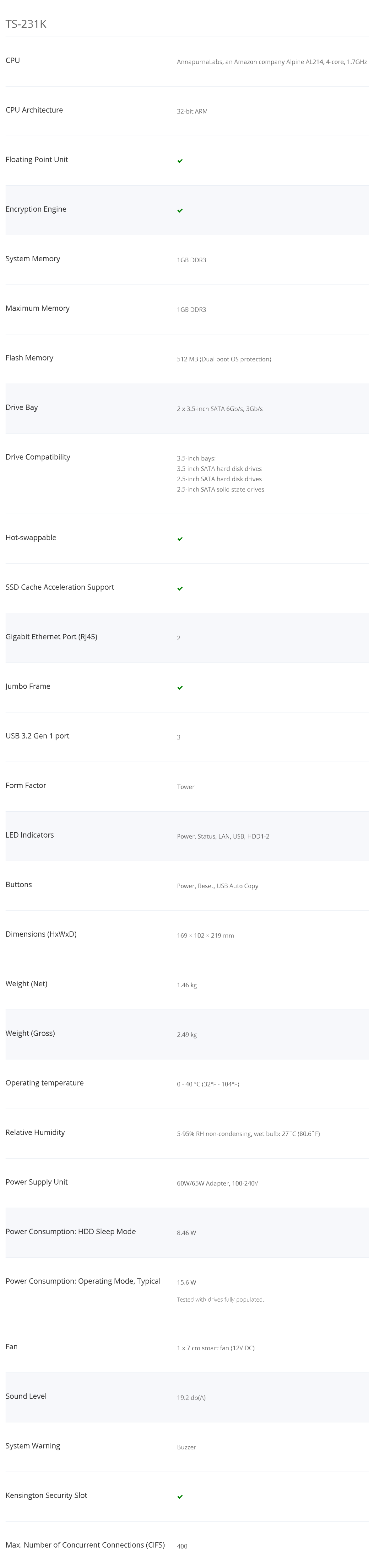Click the AnnapurnaLabs Alpine AL214 CPU value
This screenshot has width=369, height=1568.
(x=272, y=61)
